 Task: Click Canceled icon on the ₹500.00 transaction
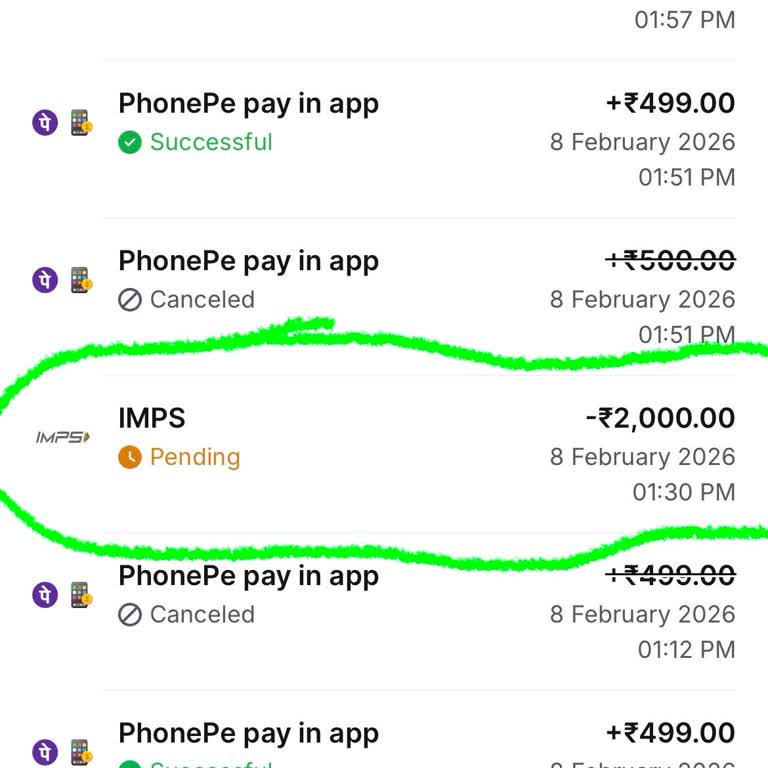point(130,300)
